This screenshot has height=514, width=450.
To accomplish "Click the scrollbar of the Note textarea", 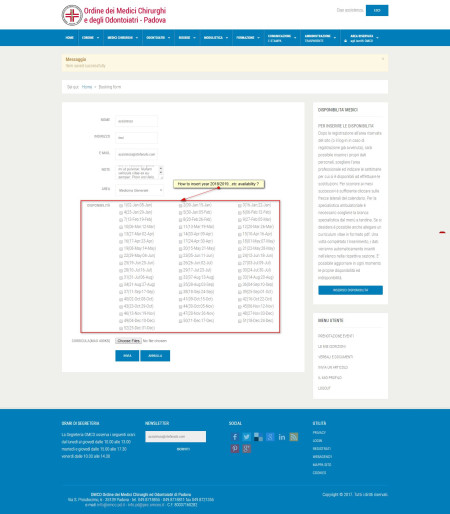I will pos(161,172).
